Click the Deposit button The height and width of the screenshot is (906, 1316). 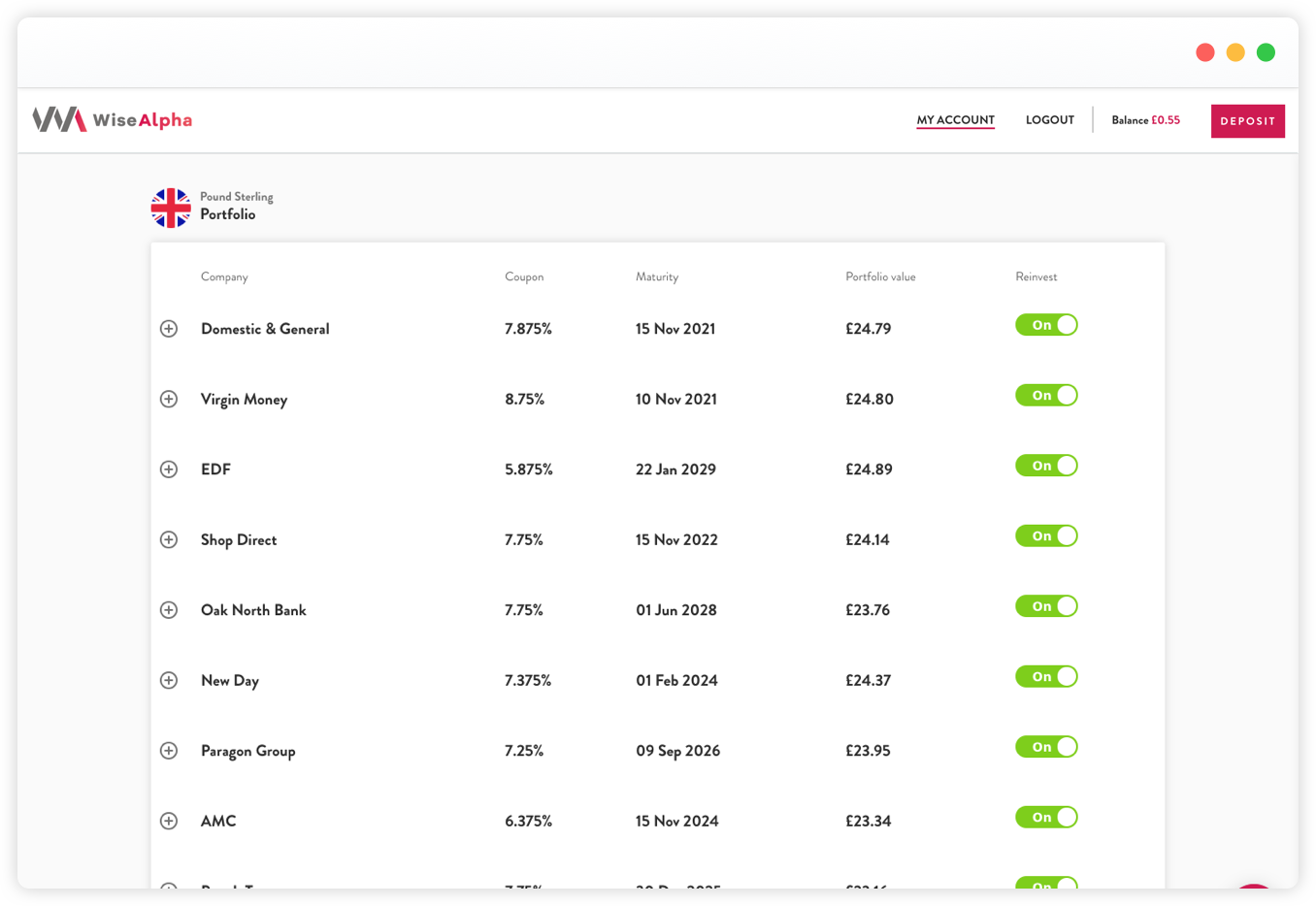[1248, 121]
